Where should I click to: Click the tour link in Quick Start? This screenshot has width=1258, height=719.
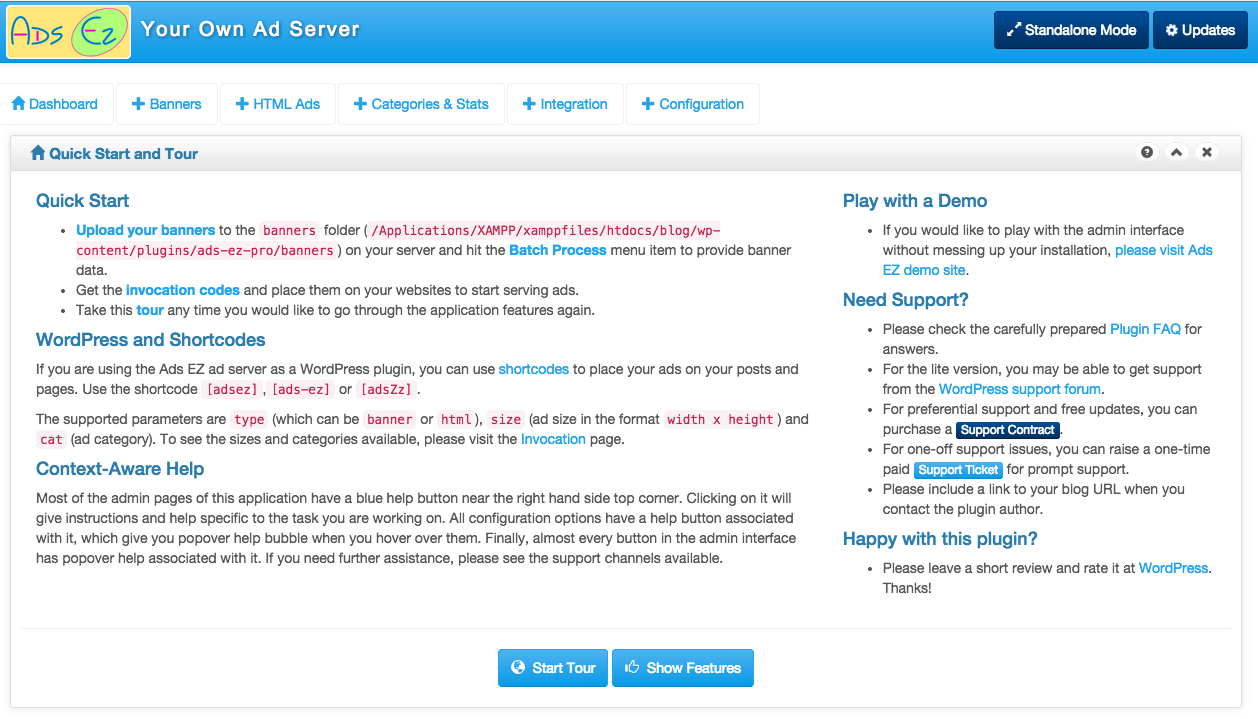(x=150, y=310)
